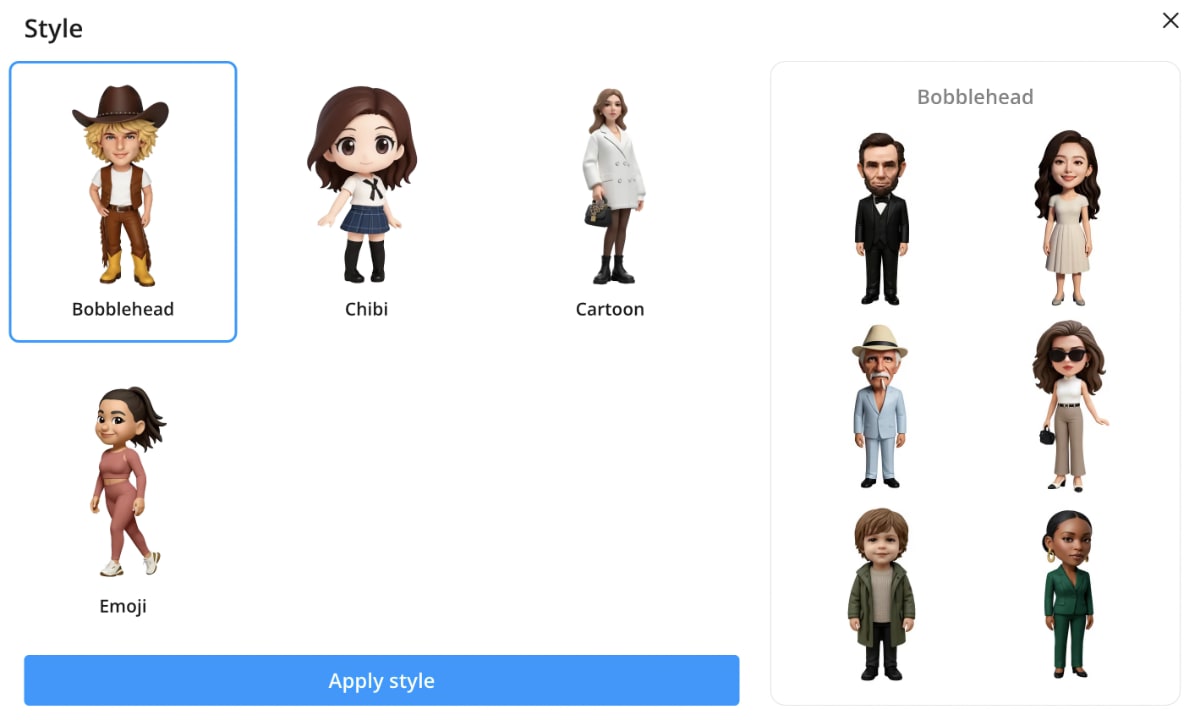
Task: Click the black handbag held by Cartoon avatar
Action: 597,212
